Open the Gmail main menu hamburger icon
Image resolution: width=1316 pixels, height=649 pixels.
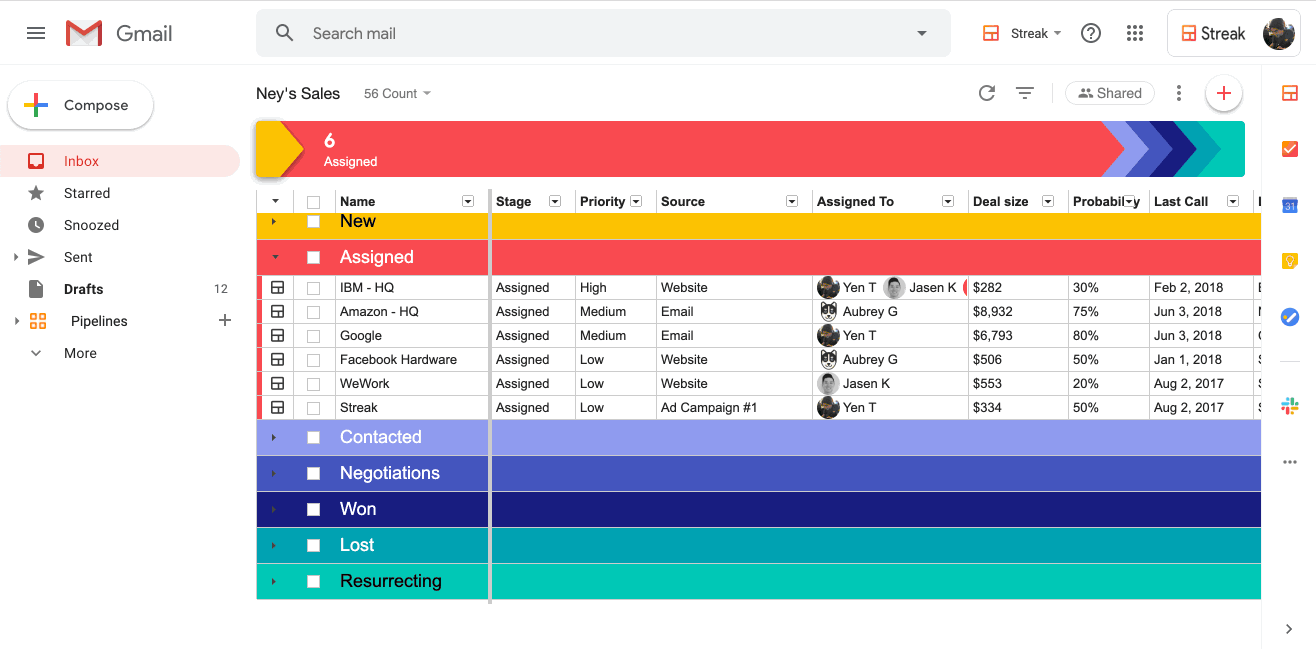tap(36, 33)
